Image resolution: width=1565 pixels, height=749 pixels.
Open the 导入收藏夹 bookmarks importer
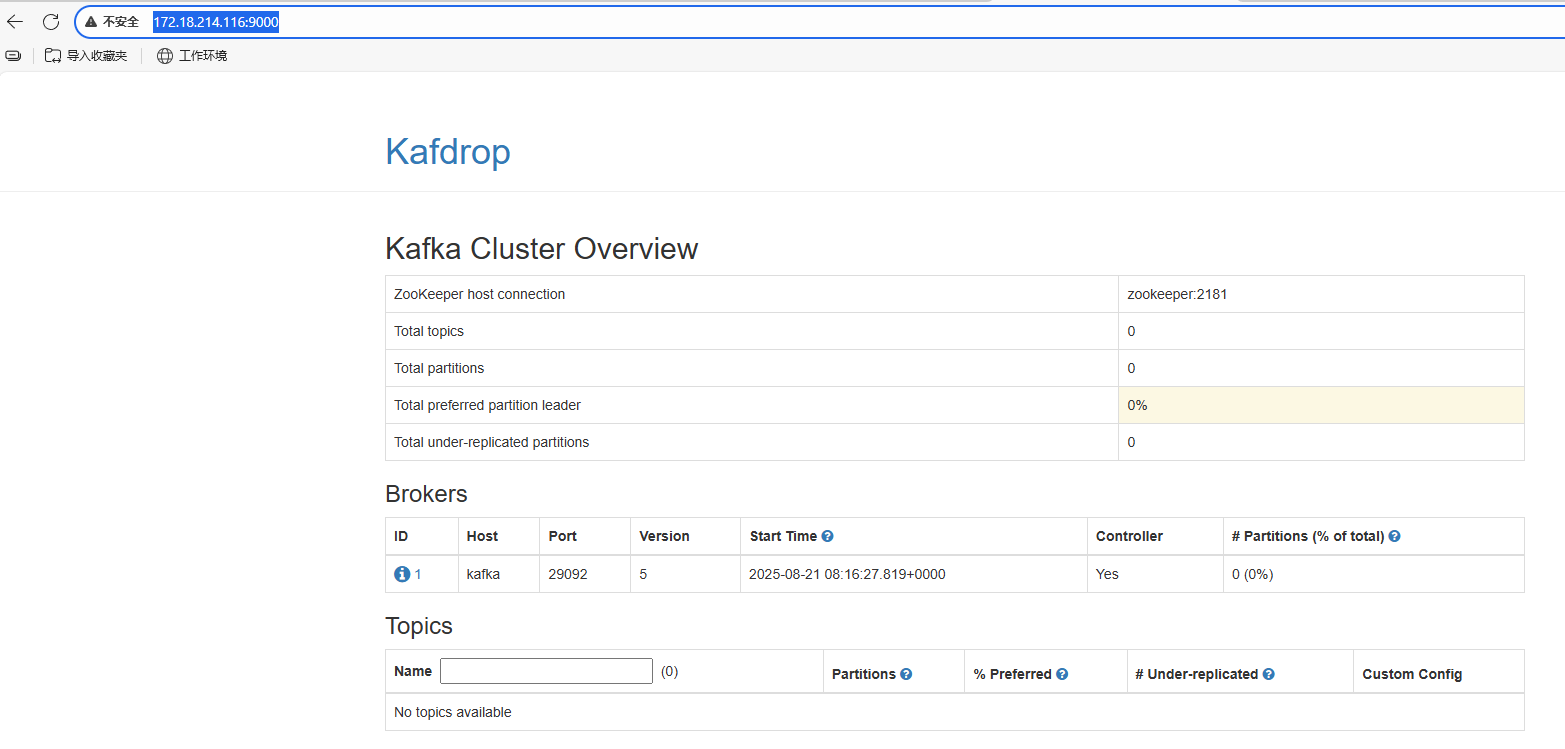point(97,55)
